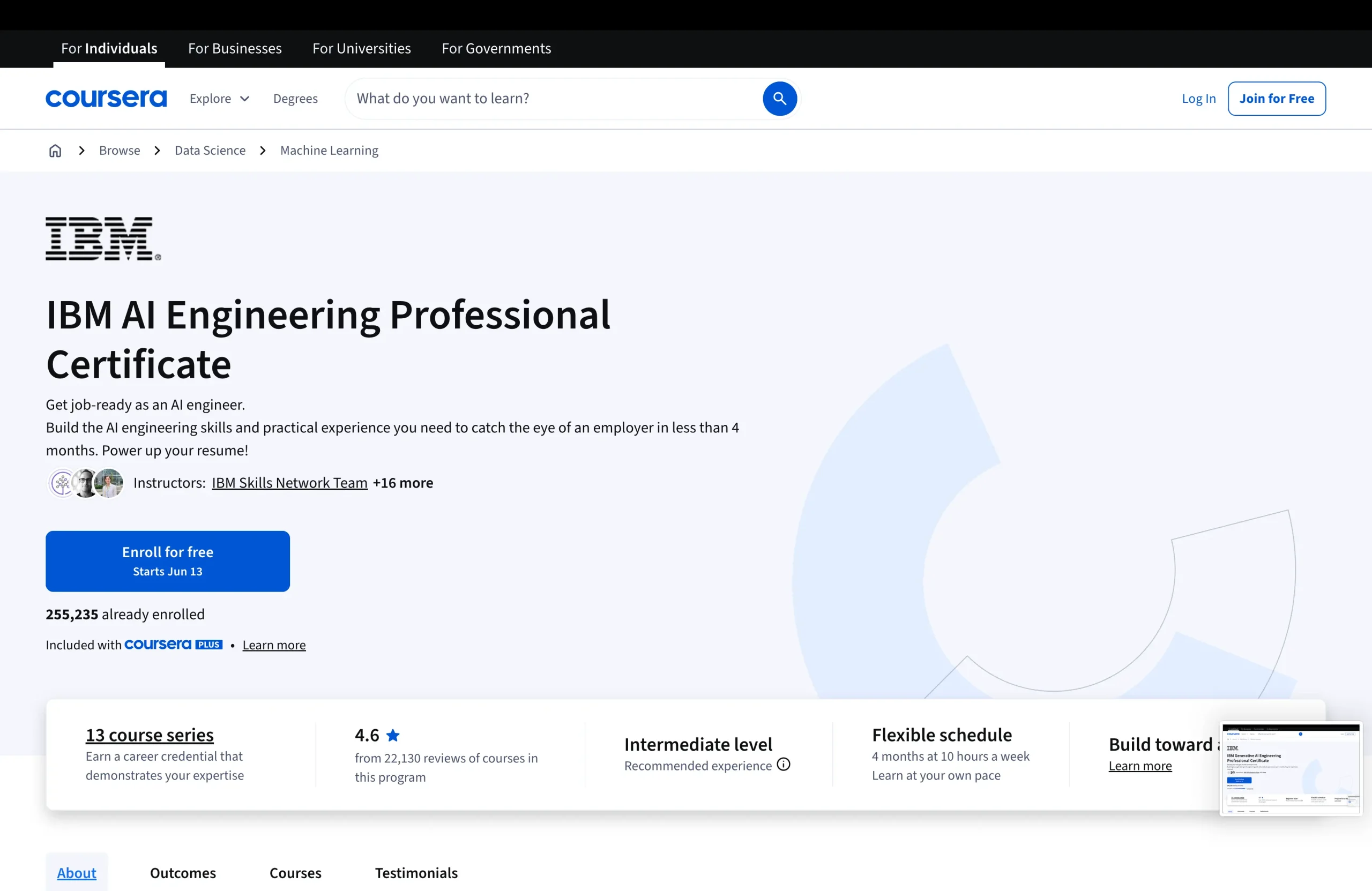View the Testimonials tab
The width and height of the screenshot is (1372, 891).
point(416,873)
